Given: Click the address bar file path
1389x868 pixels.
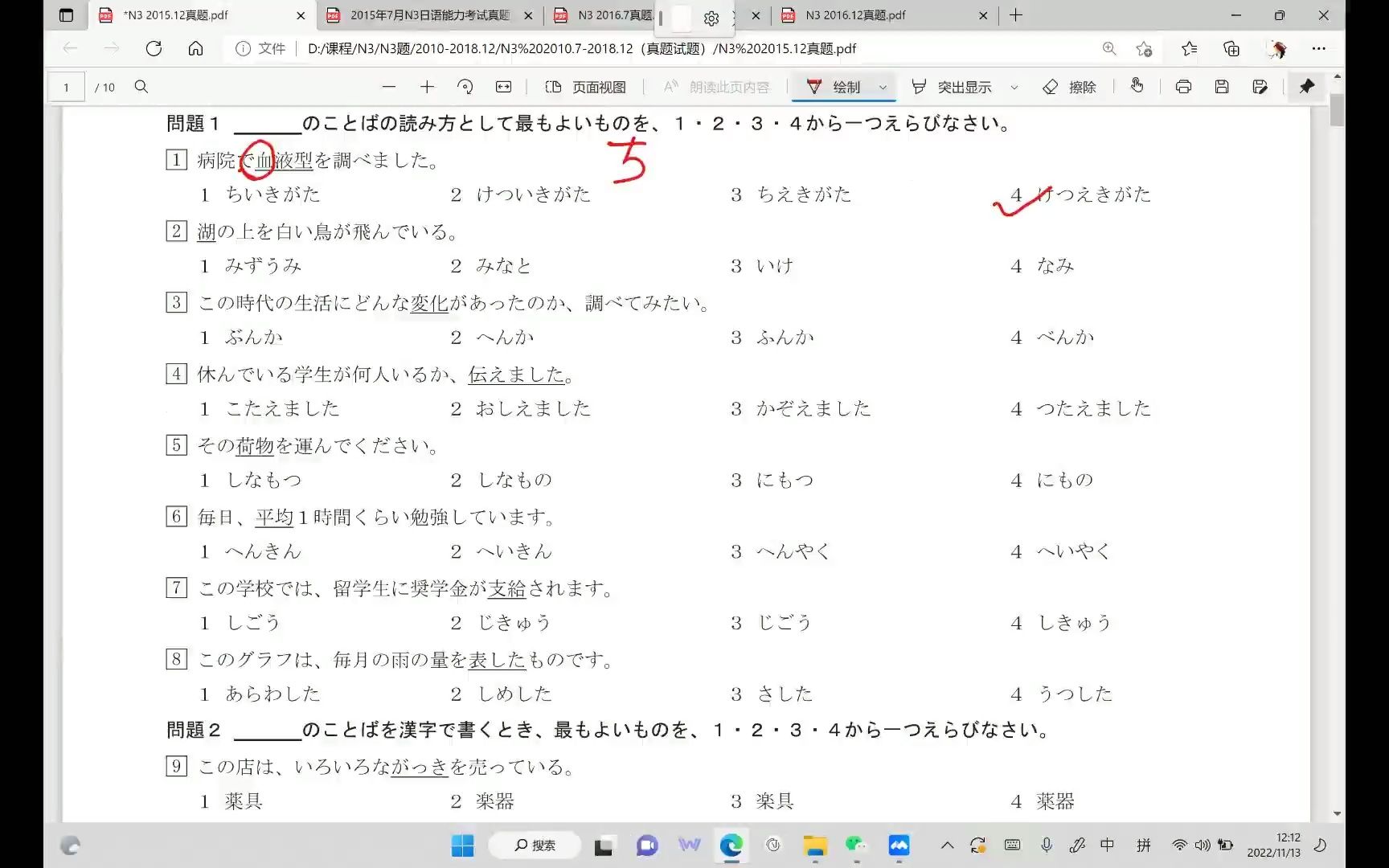Looking at the screenshot, I should pyautogui.click(x=581, y=49).
